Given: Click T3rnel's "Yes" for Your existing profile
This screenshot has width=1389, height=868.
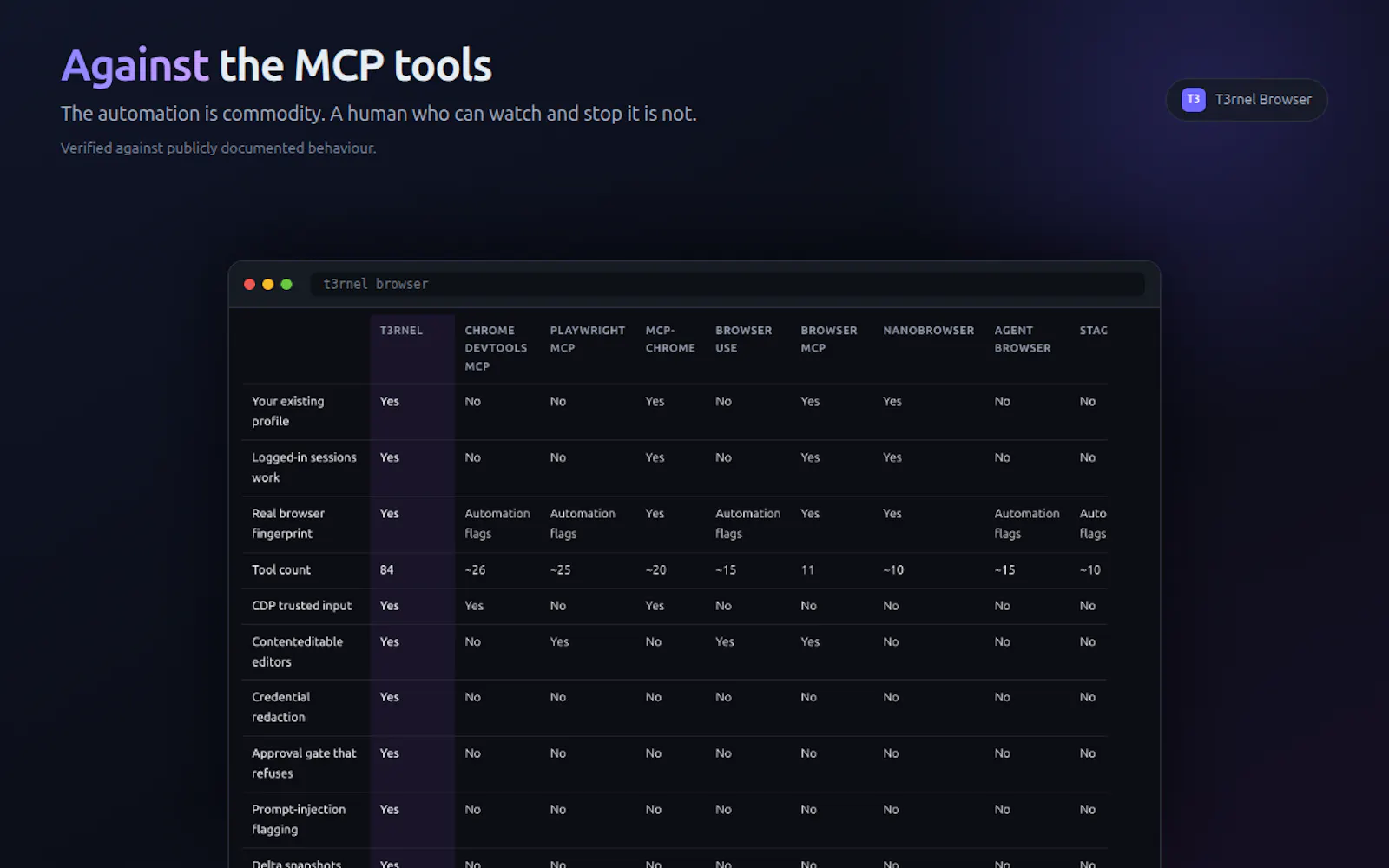Looking at the screenshot, I should point(389,402).
